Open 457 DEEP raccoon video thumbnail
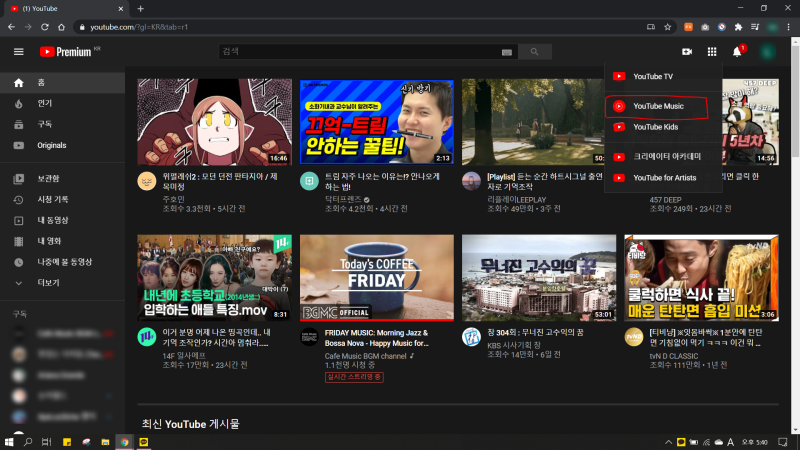 (x=751, y=121)
